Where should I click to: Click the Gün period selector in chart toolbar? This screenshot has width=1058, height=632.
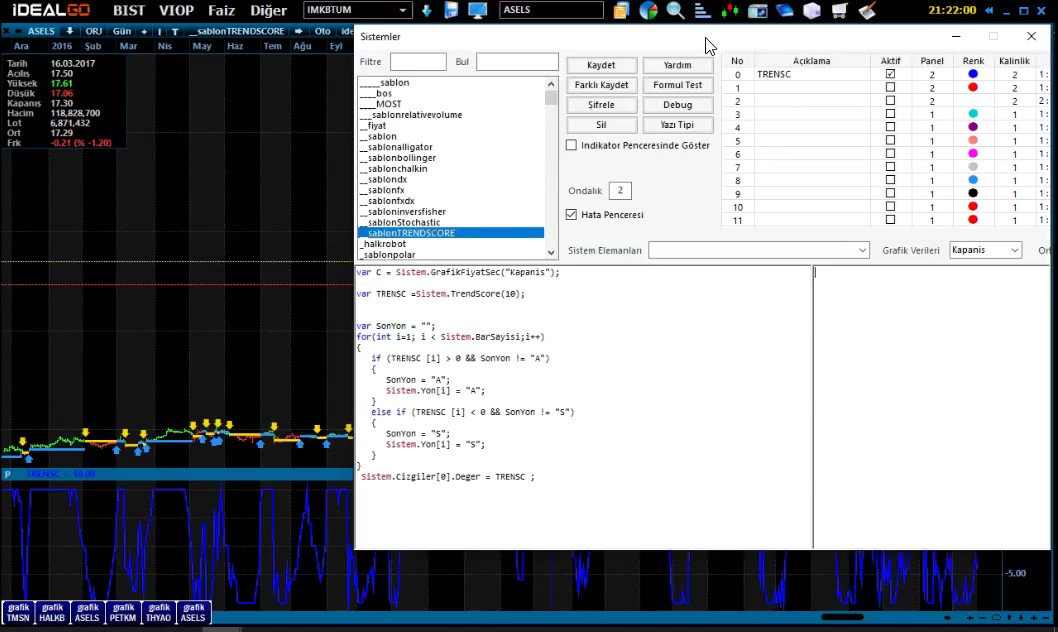pyautogui.click(x=122, y=31)
